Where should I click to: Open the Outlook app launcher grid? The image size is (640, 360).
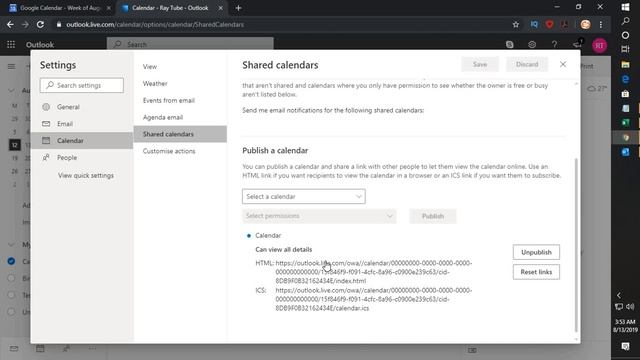[x=11, y=44]
